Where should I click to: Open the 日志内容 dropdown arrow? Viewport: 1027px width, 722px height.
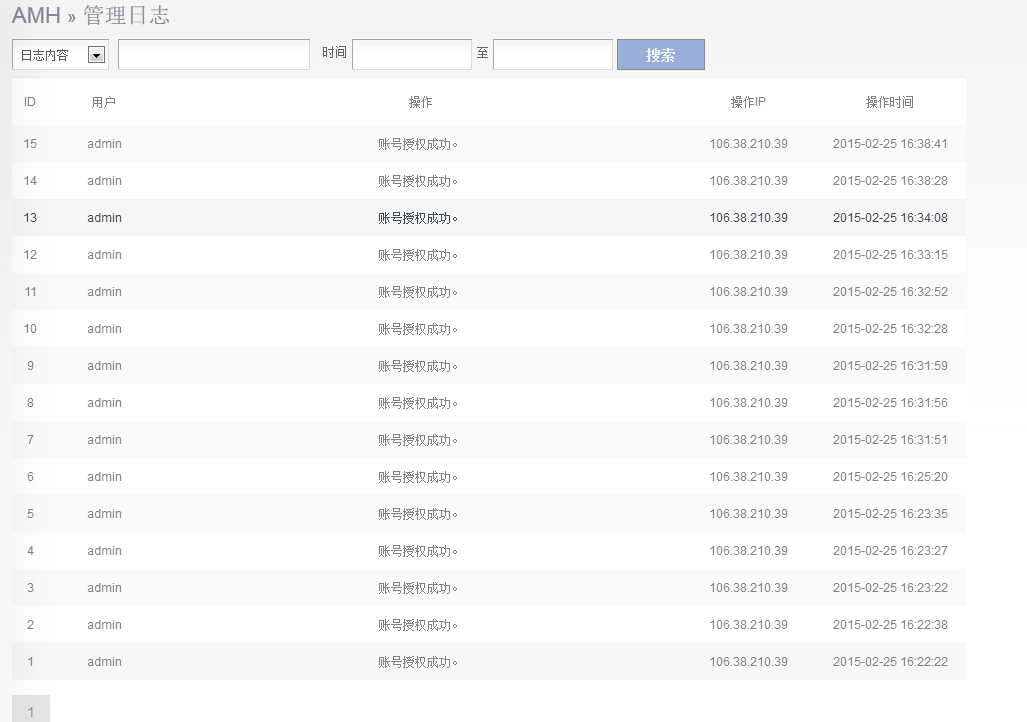(97, 55)
